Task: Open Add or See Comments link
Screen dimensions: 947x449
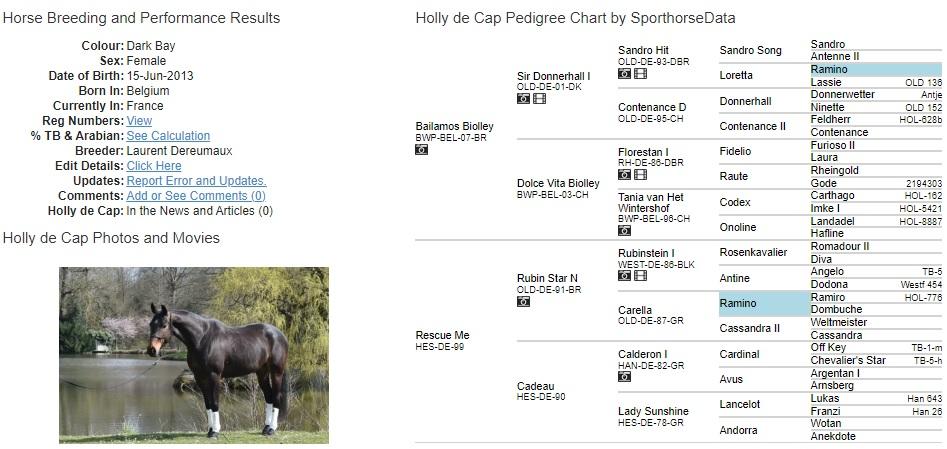Action: coord(196,196)
